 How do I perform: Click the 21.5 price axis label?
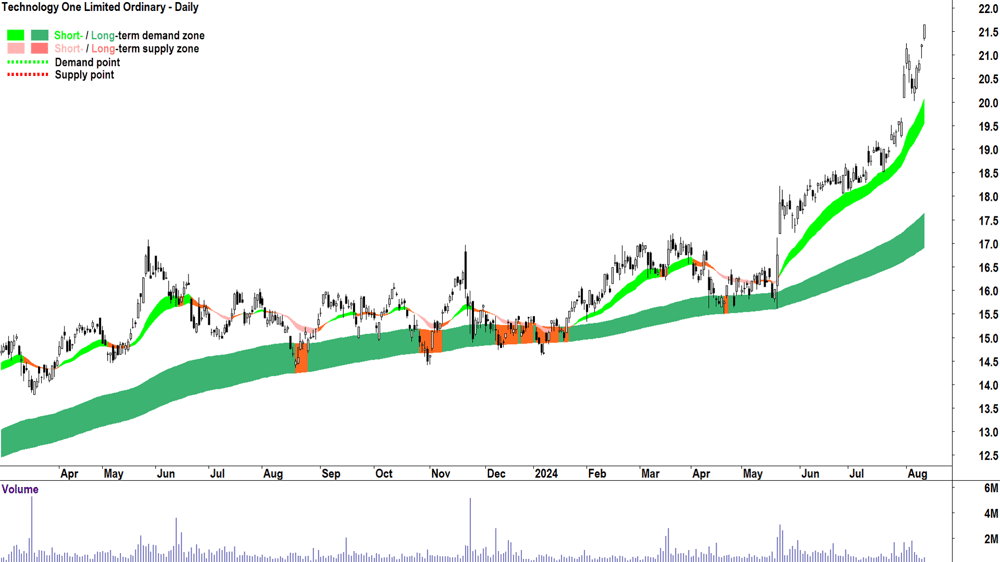point(988,32)
